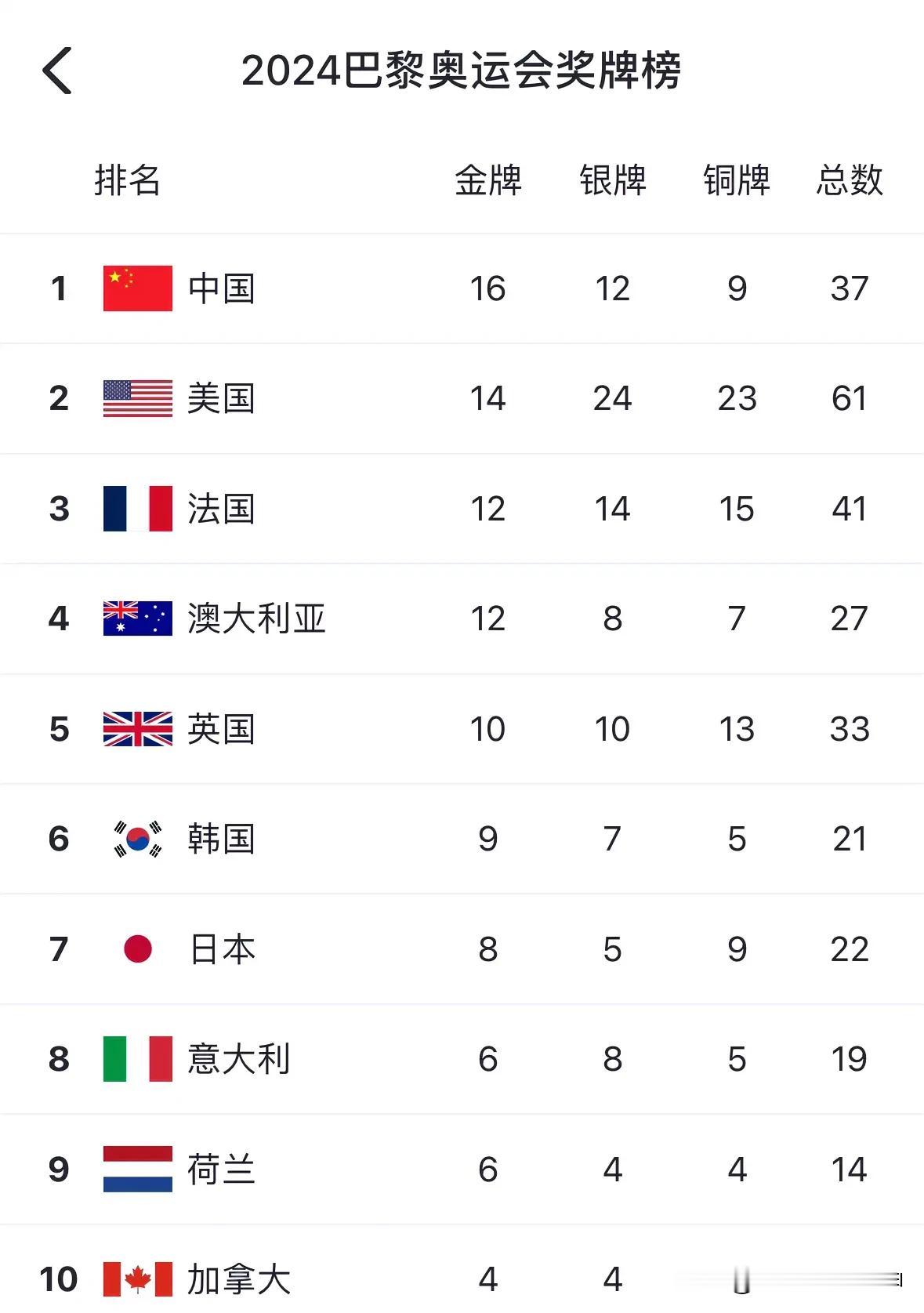The image size is (924, 1313).
Task: Open the 意大利 country name
Action: tap(239, 1059)
